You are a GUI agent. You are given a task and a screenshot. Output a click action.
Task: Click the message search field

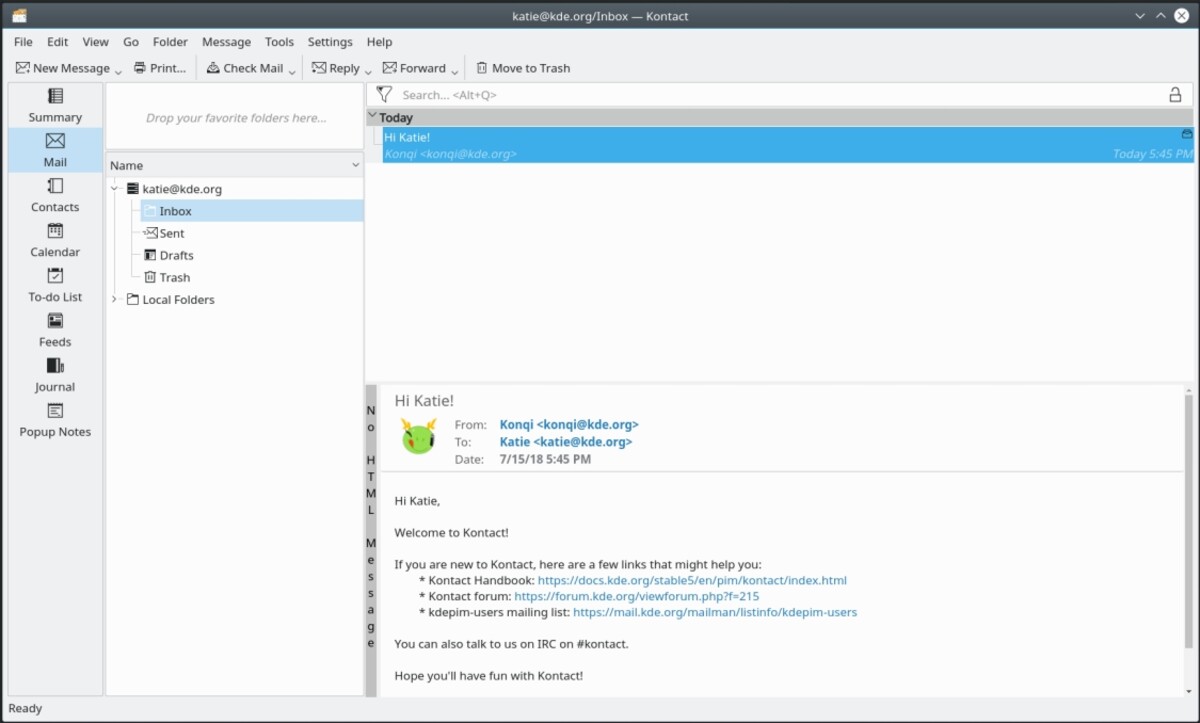tap(780, 95)
